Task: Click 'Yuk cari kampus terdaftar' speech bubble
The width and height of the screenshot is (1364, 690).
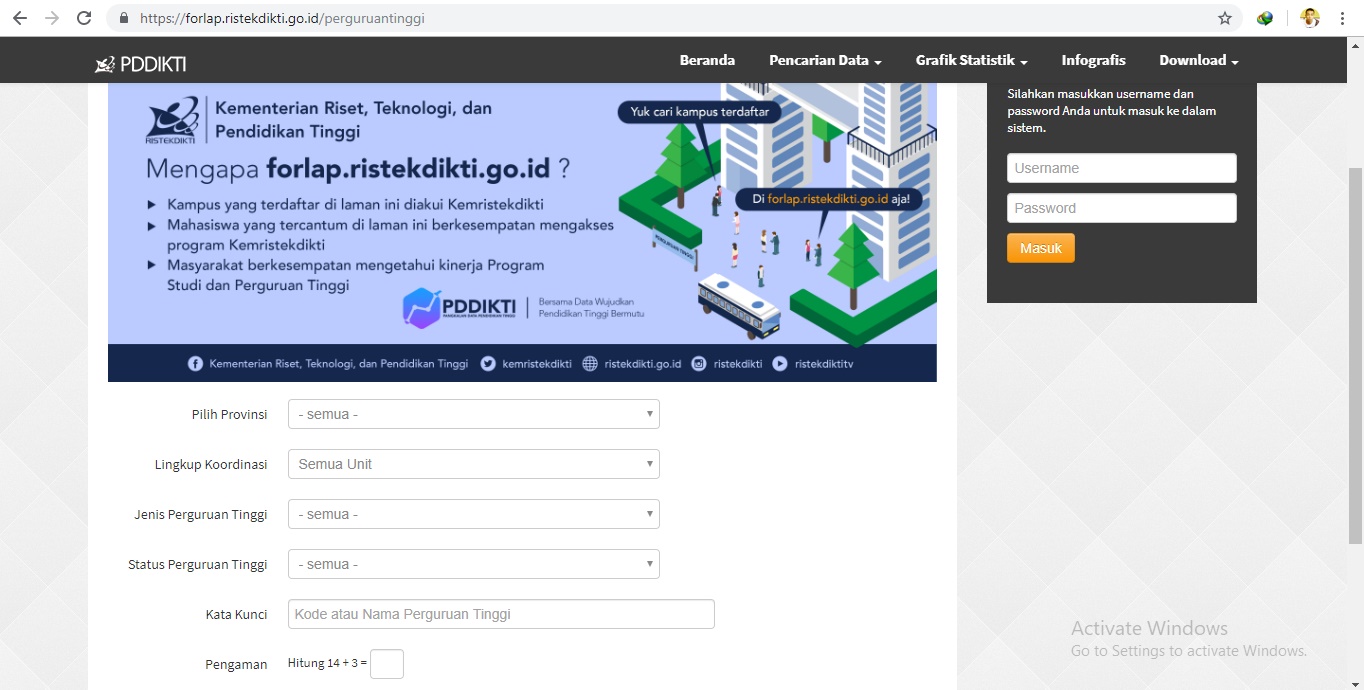Action: coord(700,112)
